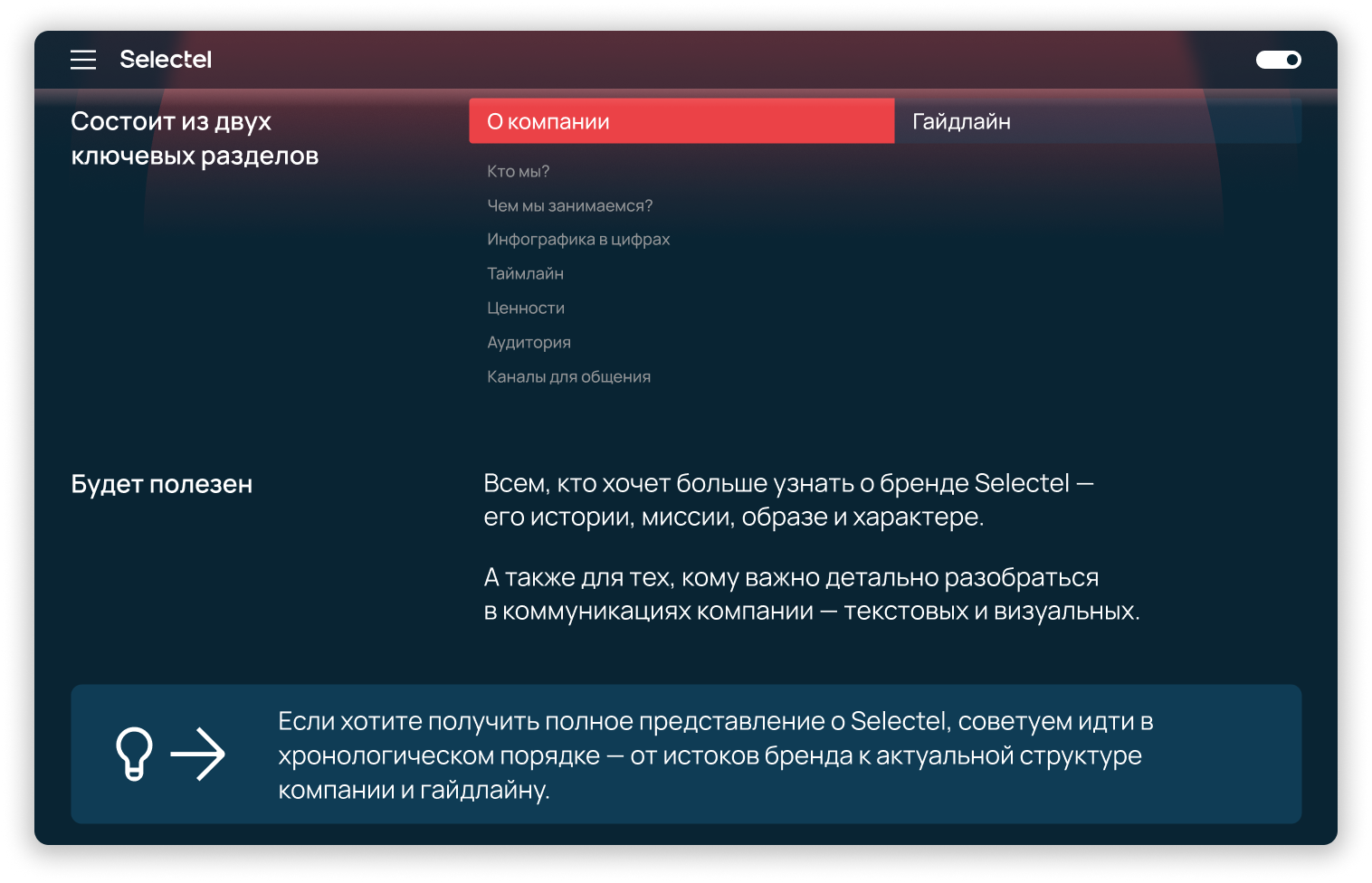Toggle the switch in the top-right corner
The height and width of the screenshot is (883, 1372).
click(x=1279, y=59)
